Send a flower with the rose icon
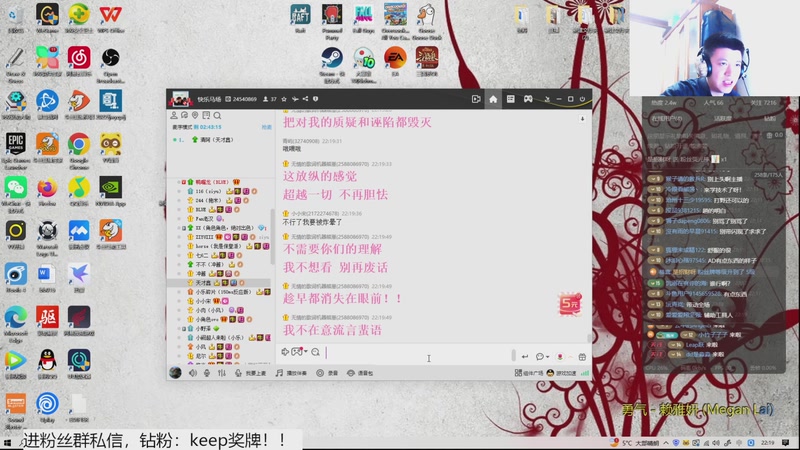This screenshot has height=450, width=800. [560, 357]
